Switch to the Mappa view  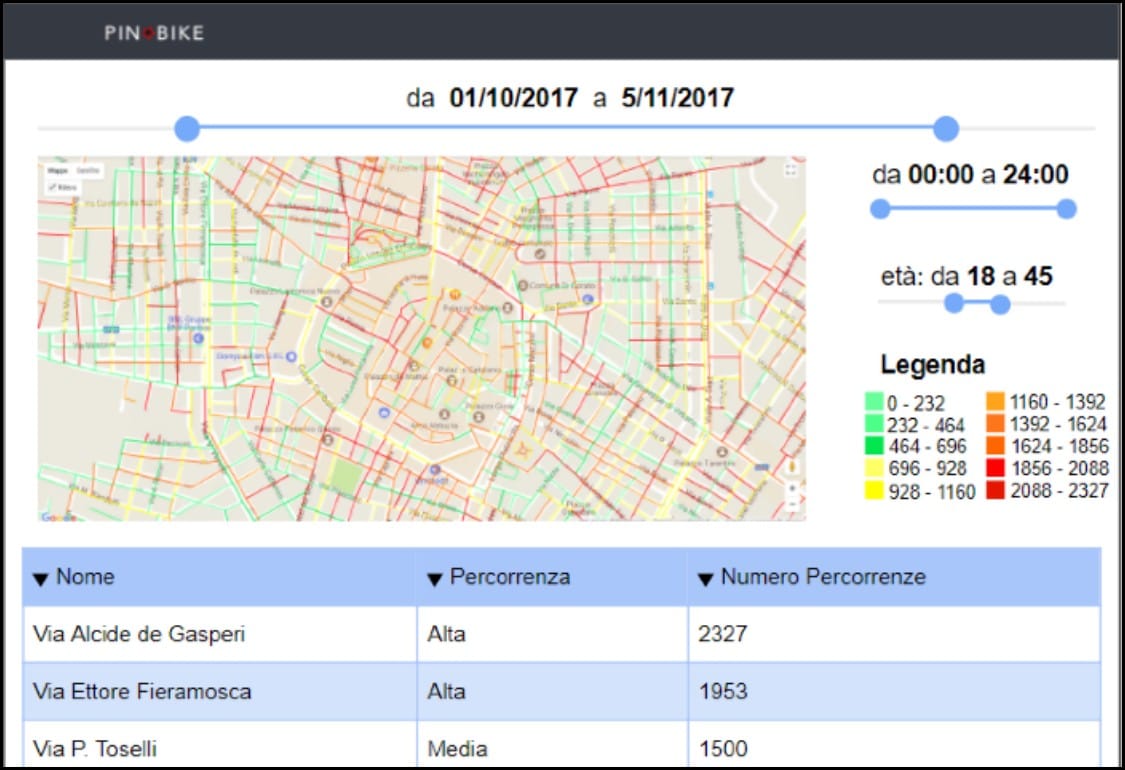[57, 170]
